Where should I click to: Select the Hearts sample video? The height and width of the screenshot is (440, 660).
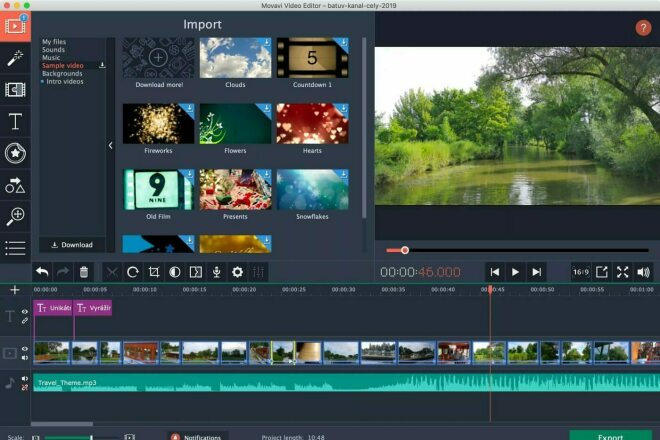312,124
